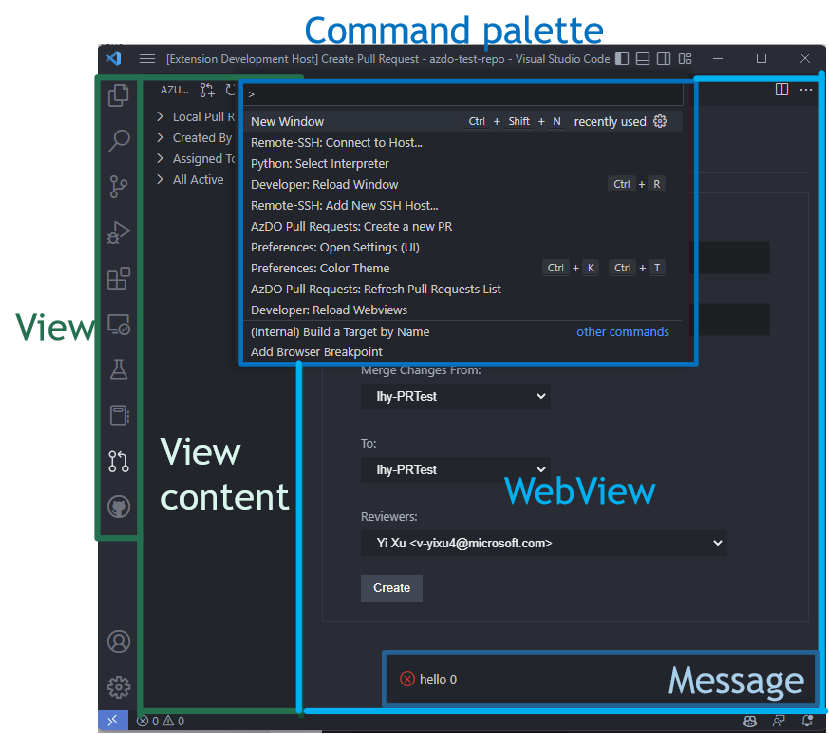Open the Explorer view in activity bar

coord(118,96)
